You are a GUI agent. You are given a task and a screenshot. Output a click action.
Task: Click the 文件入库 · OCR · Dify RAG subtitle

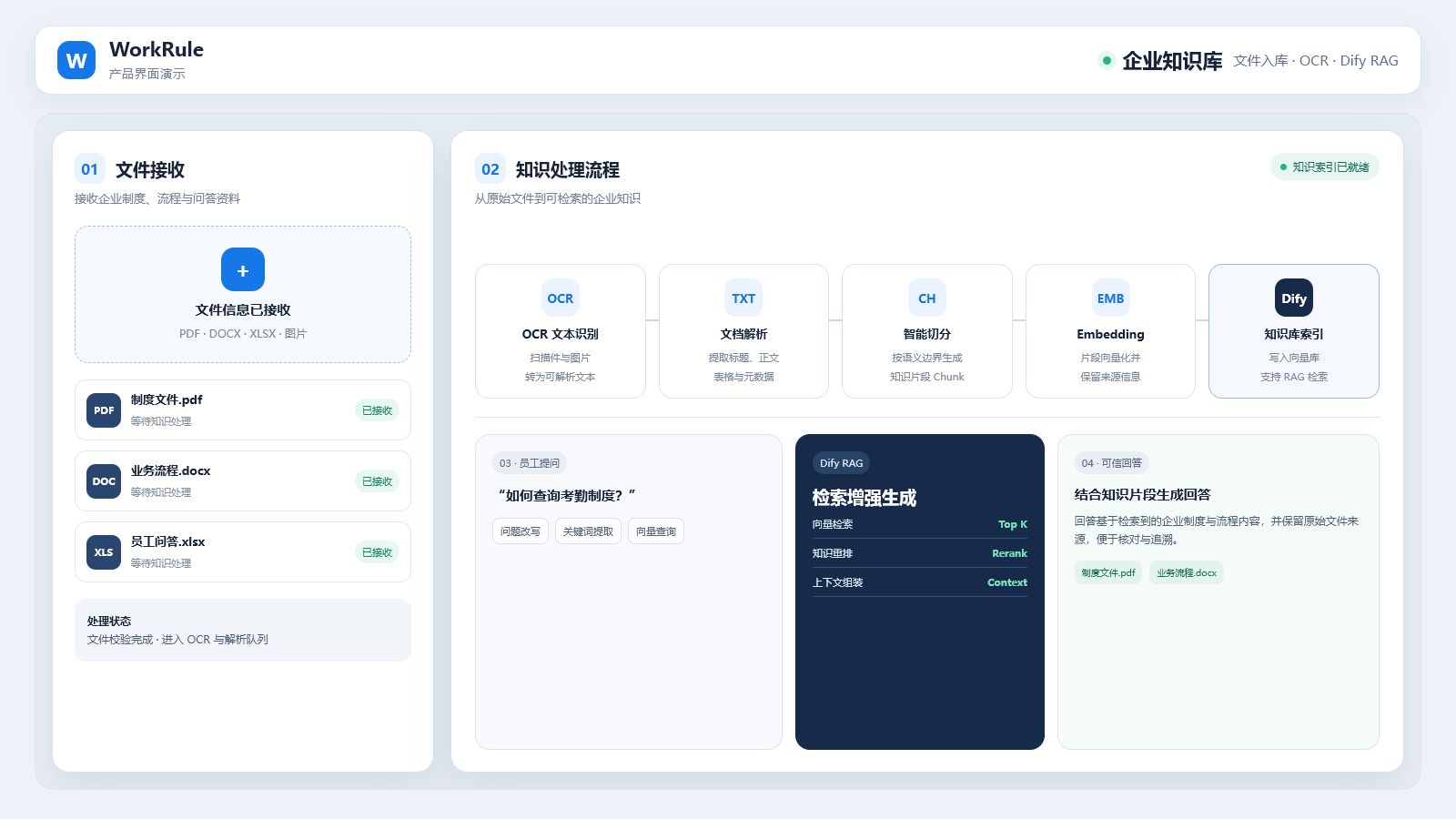1316,61
